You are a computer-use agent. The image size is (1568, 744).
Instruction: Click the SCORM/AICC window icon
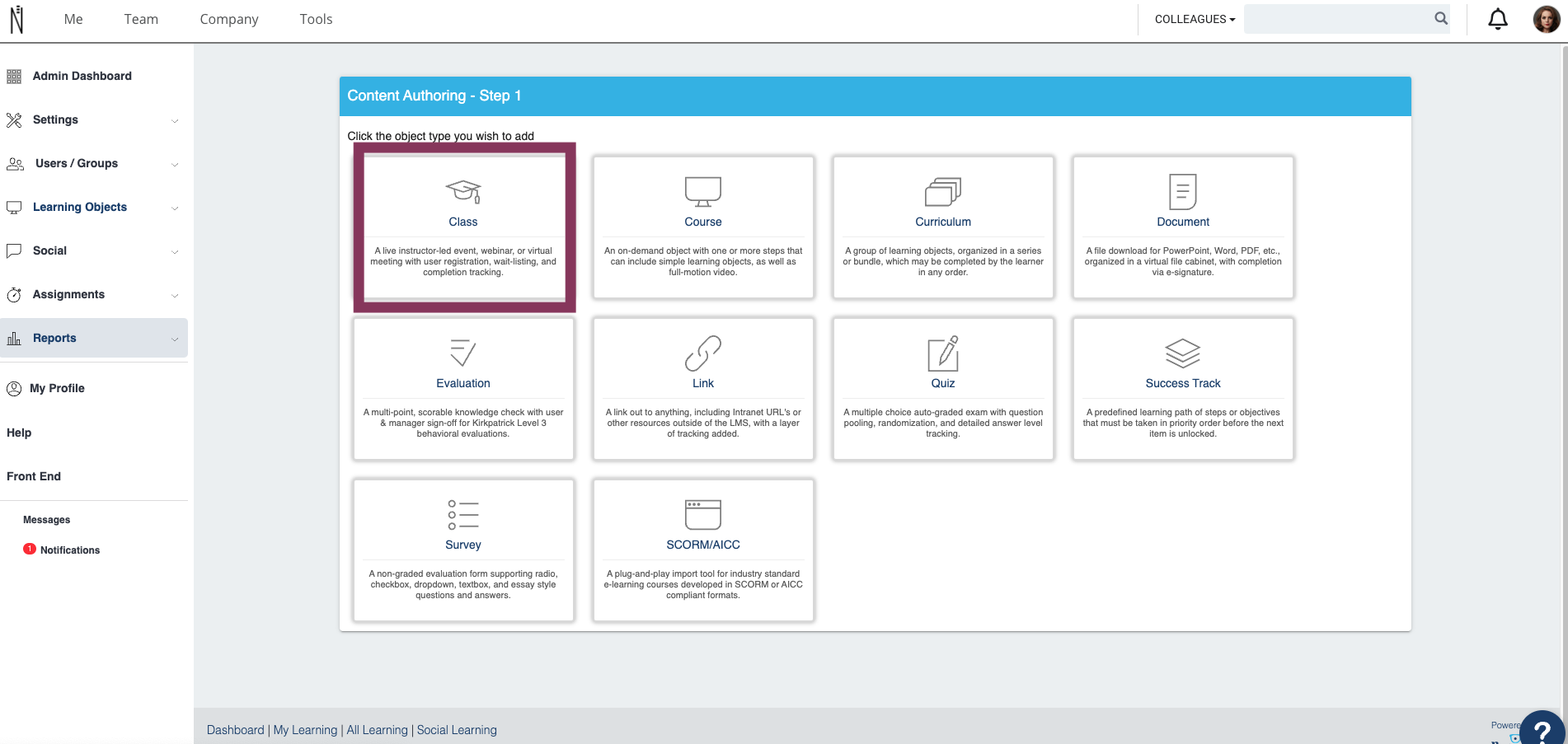(703, 514)
